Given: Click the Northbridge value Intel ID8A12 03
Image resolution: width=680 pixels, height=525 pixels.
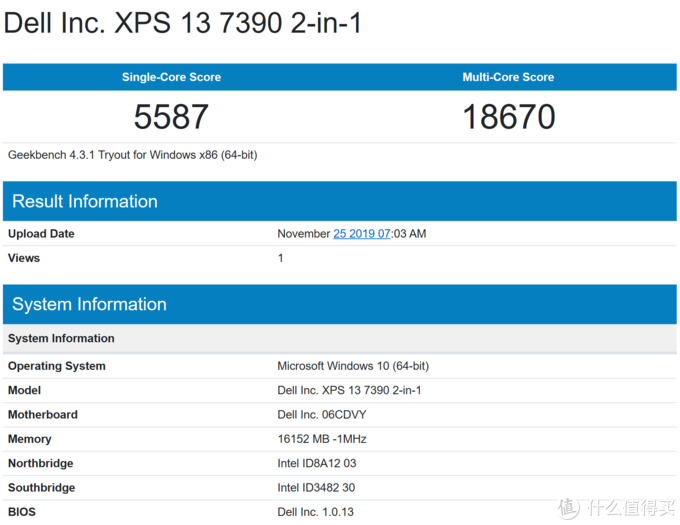Looking at the screenshot, I should (x=317, y=463).
